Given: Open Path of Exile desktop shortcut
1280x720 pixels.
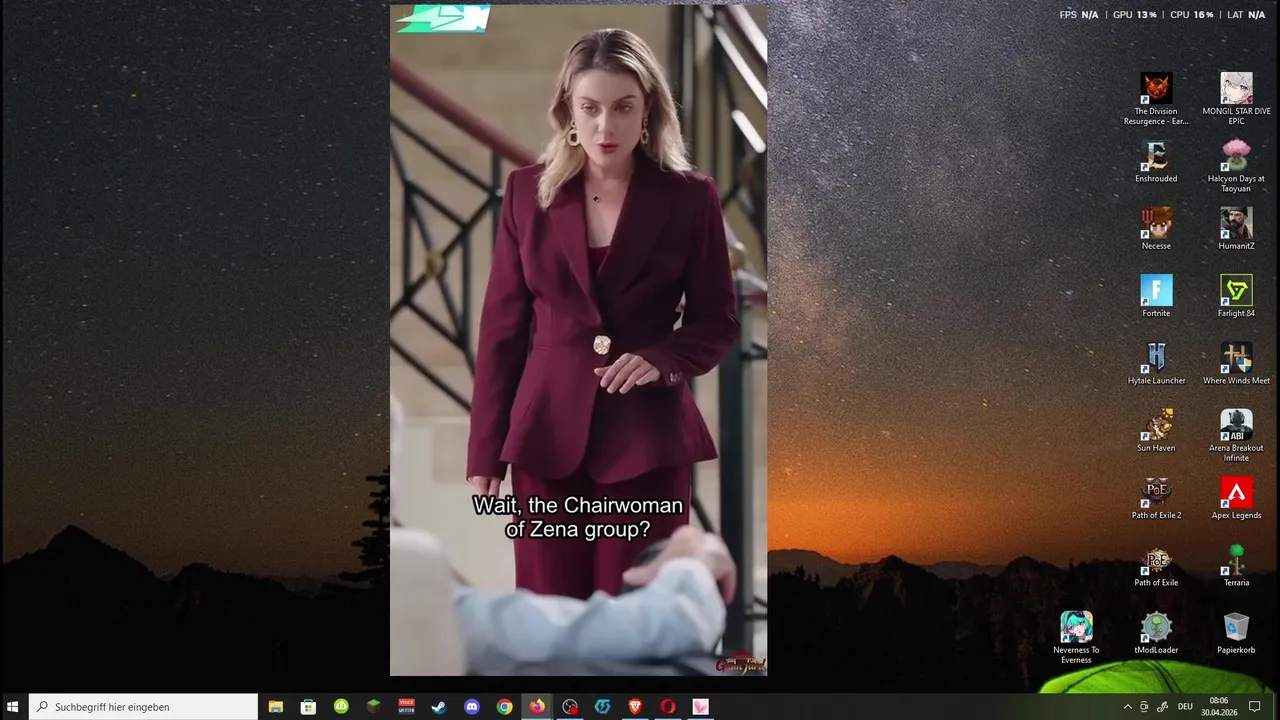Looking at the screenshot, I should click(1156, 565).
